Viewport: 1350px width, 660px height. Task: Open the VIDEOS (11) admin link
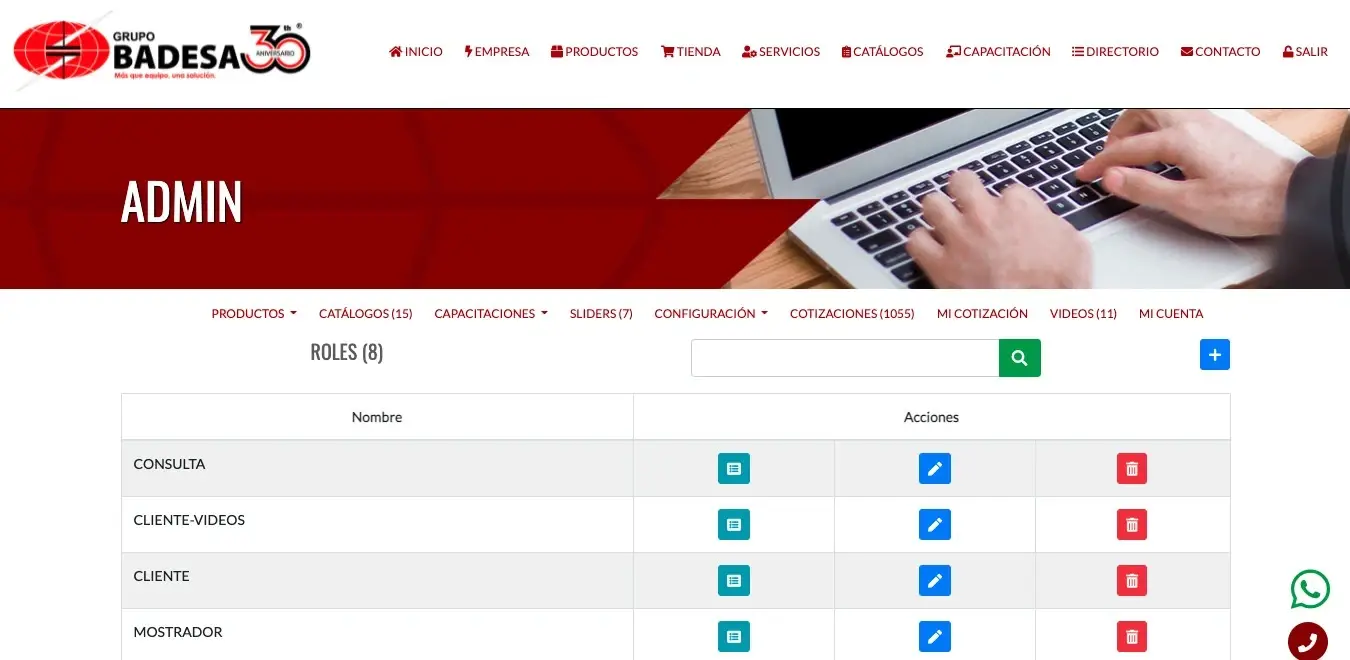pyautogui.click(x=1083, y=314)
